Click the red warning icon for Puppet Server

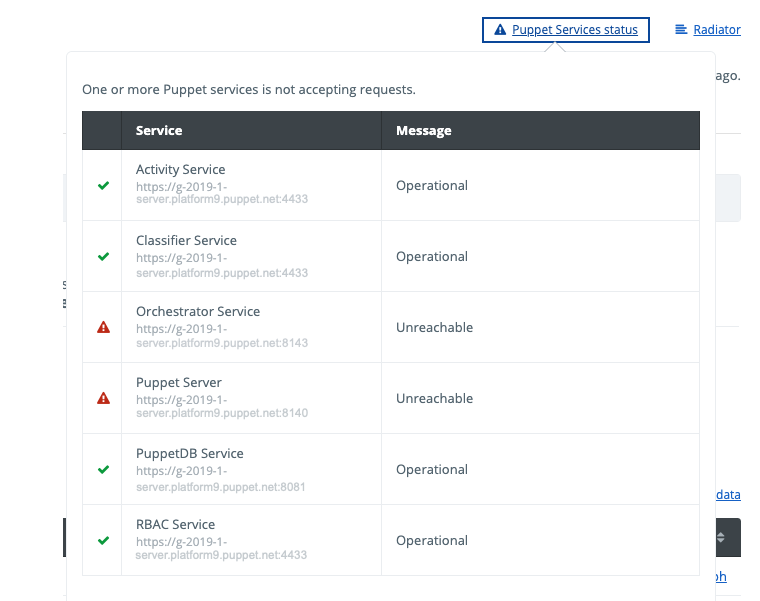[x=103, y=398]
